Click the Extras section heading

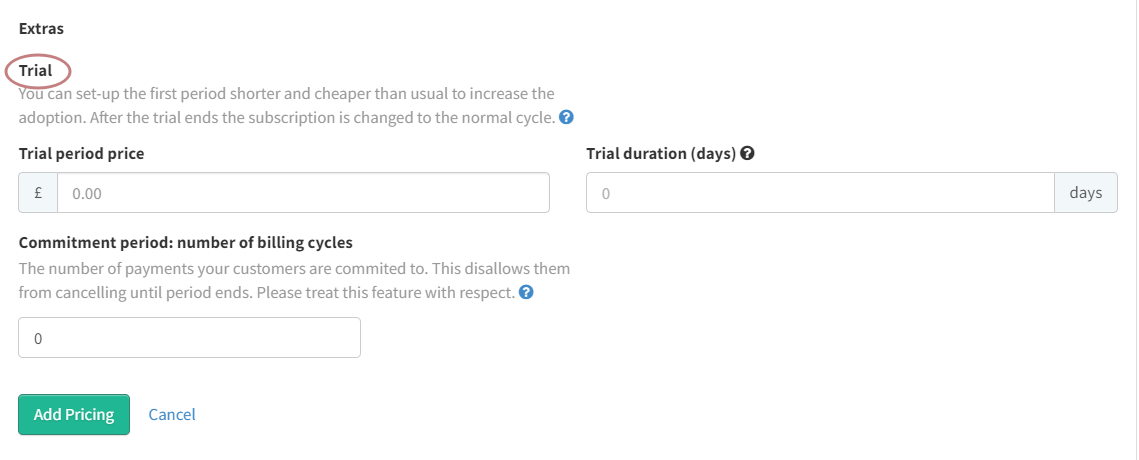pyautogui.click(x=41, y=29)
